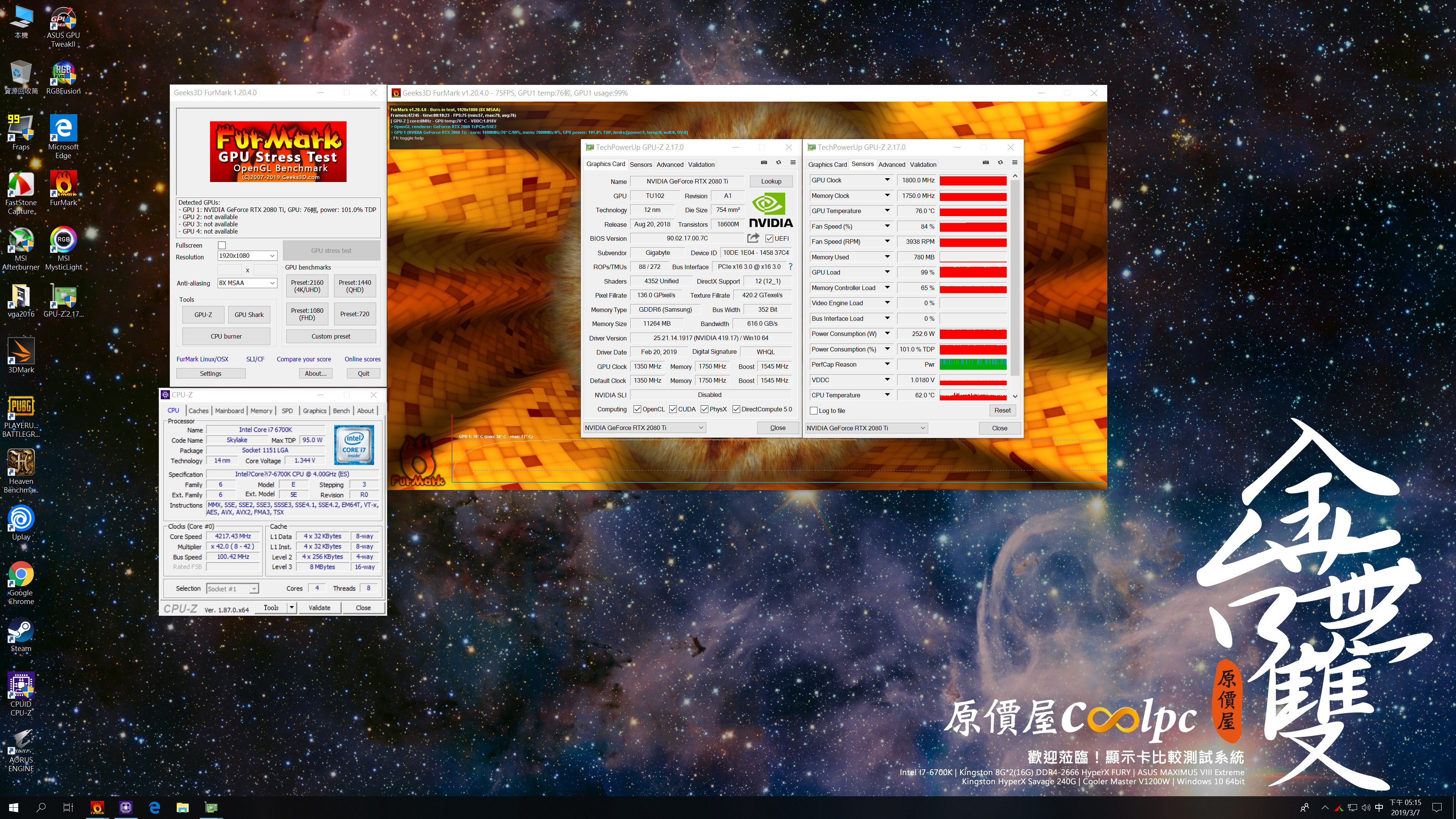Screen dimensions: 1456x819
Task: Click Compare your score link
Action: pos(303,359)
